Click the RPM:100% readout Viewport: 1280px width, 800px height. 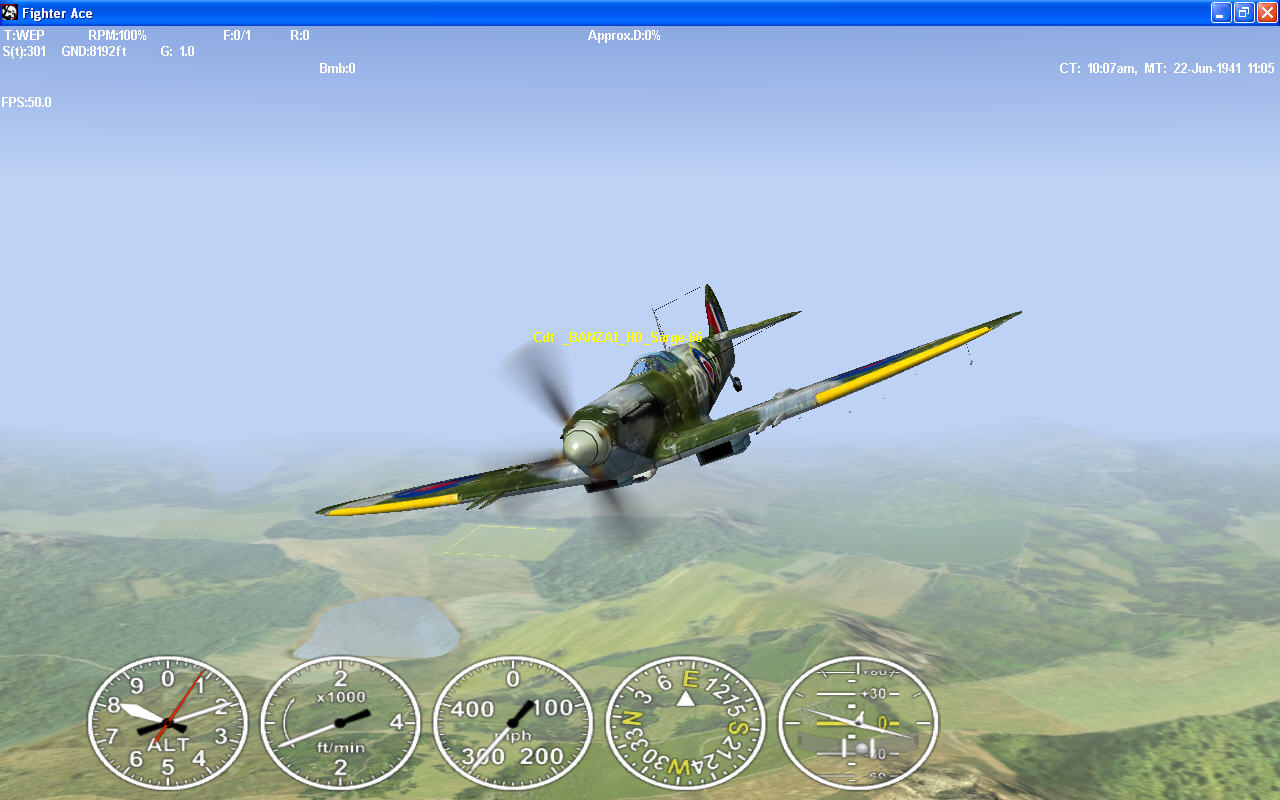117,36
